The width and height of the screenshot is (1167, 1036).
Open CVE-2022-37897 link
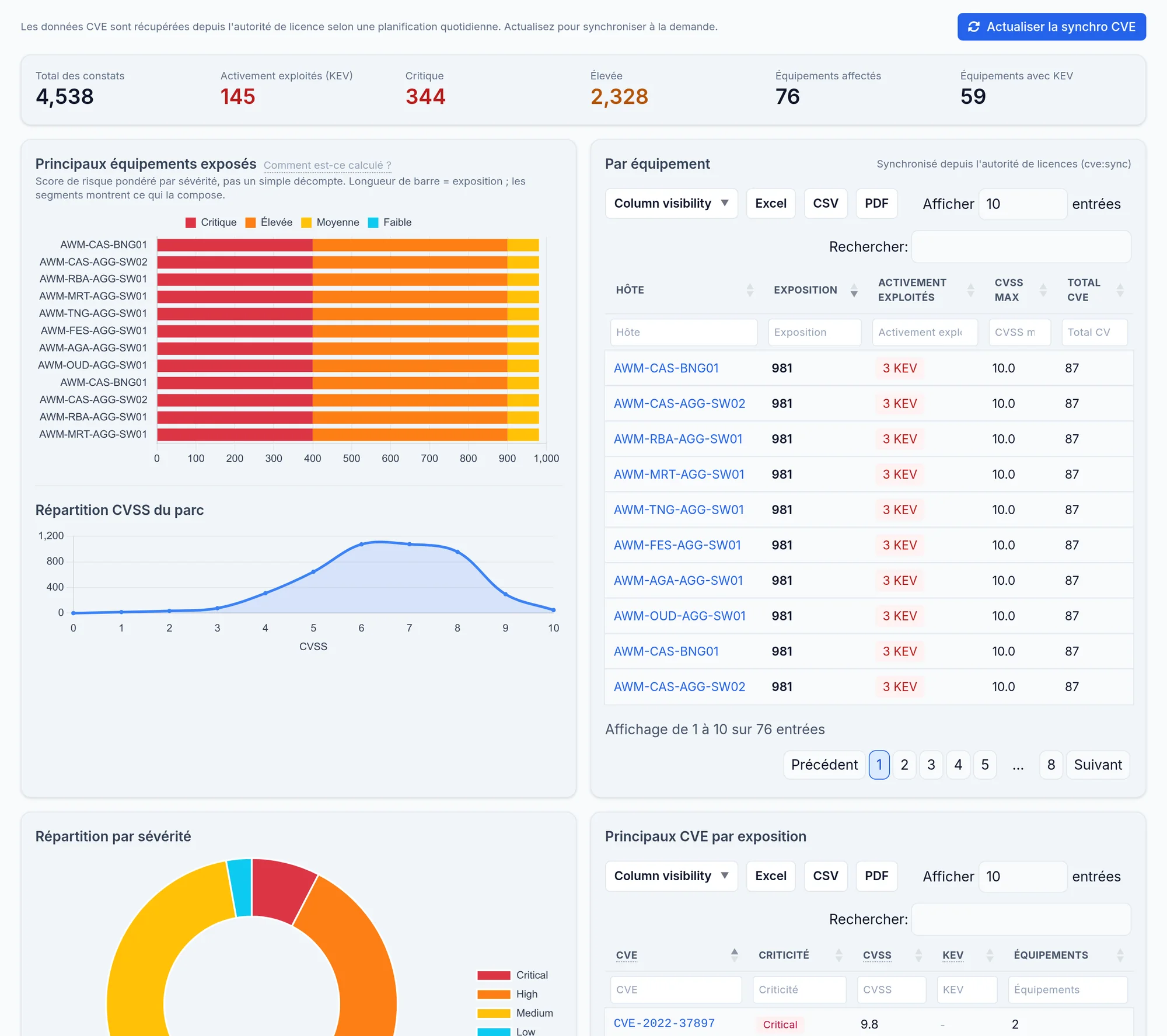pos(664,1023)
